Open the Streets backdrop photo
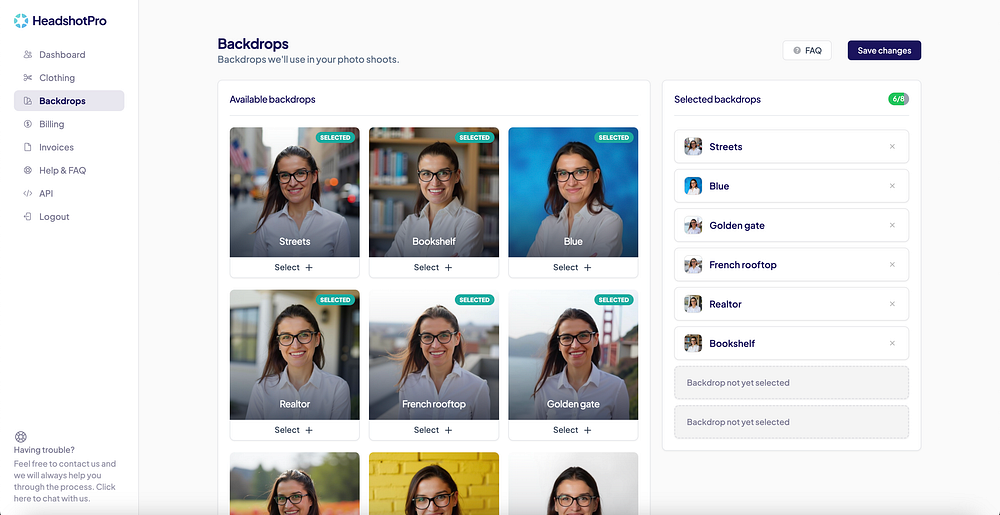The height and width of the screenshot is (515, 1000). pyautogui.click(x=295, y=192)
